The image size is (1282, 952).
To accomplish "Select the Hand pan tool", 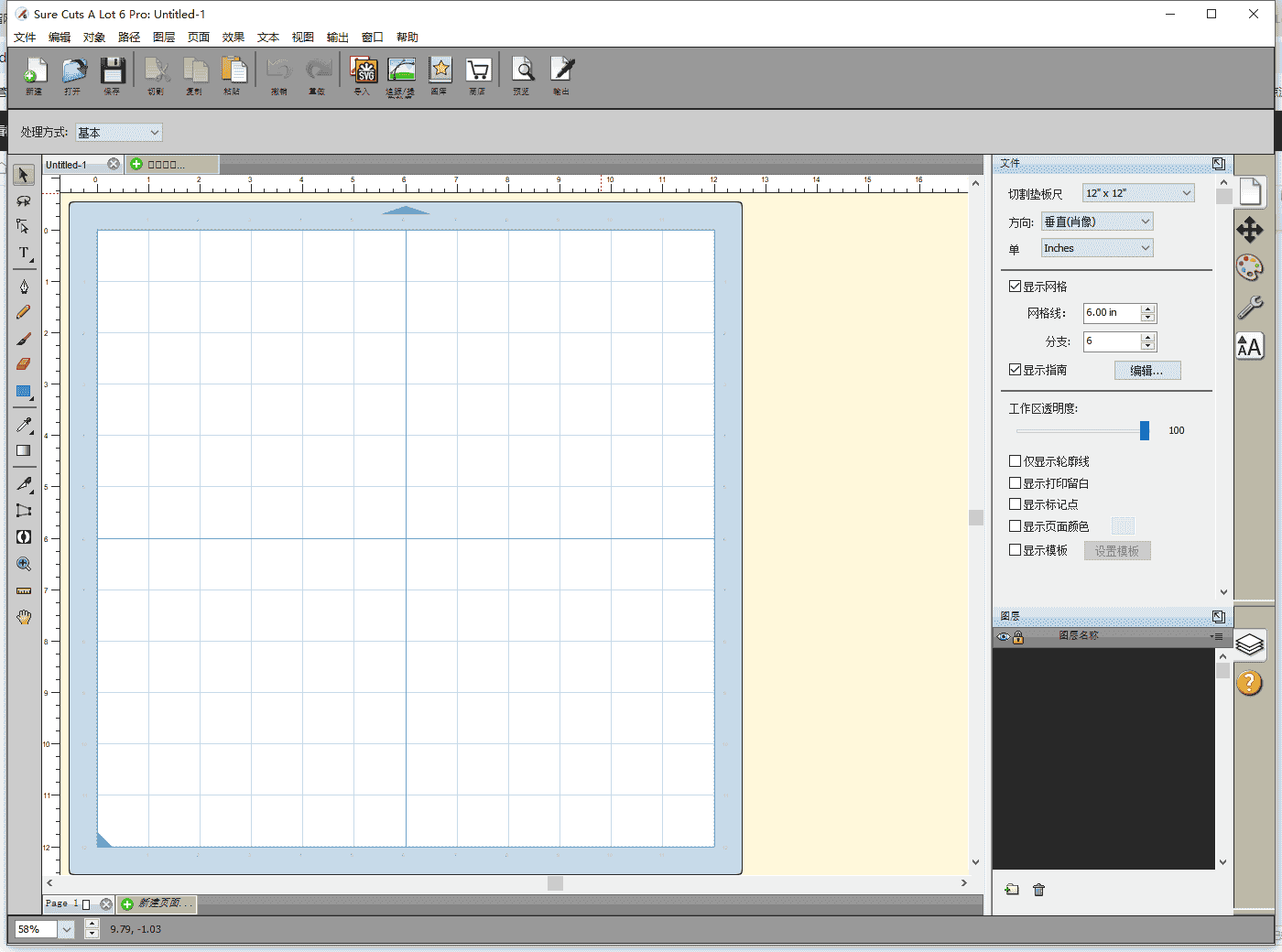I will 24,617.
